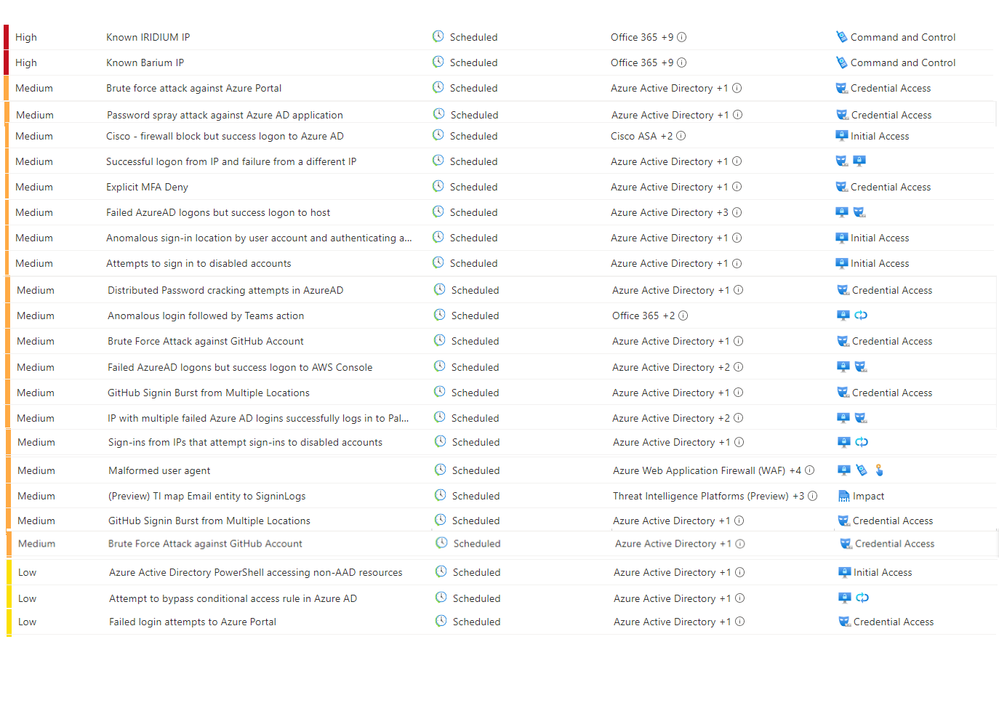Click the Credential Access mask icon in the Failed AzureAD logons host row
Image resolution: width=999 pixels, height=727 pixels.
[x=859, y=212]
